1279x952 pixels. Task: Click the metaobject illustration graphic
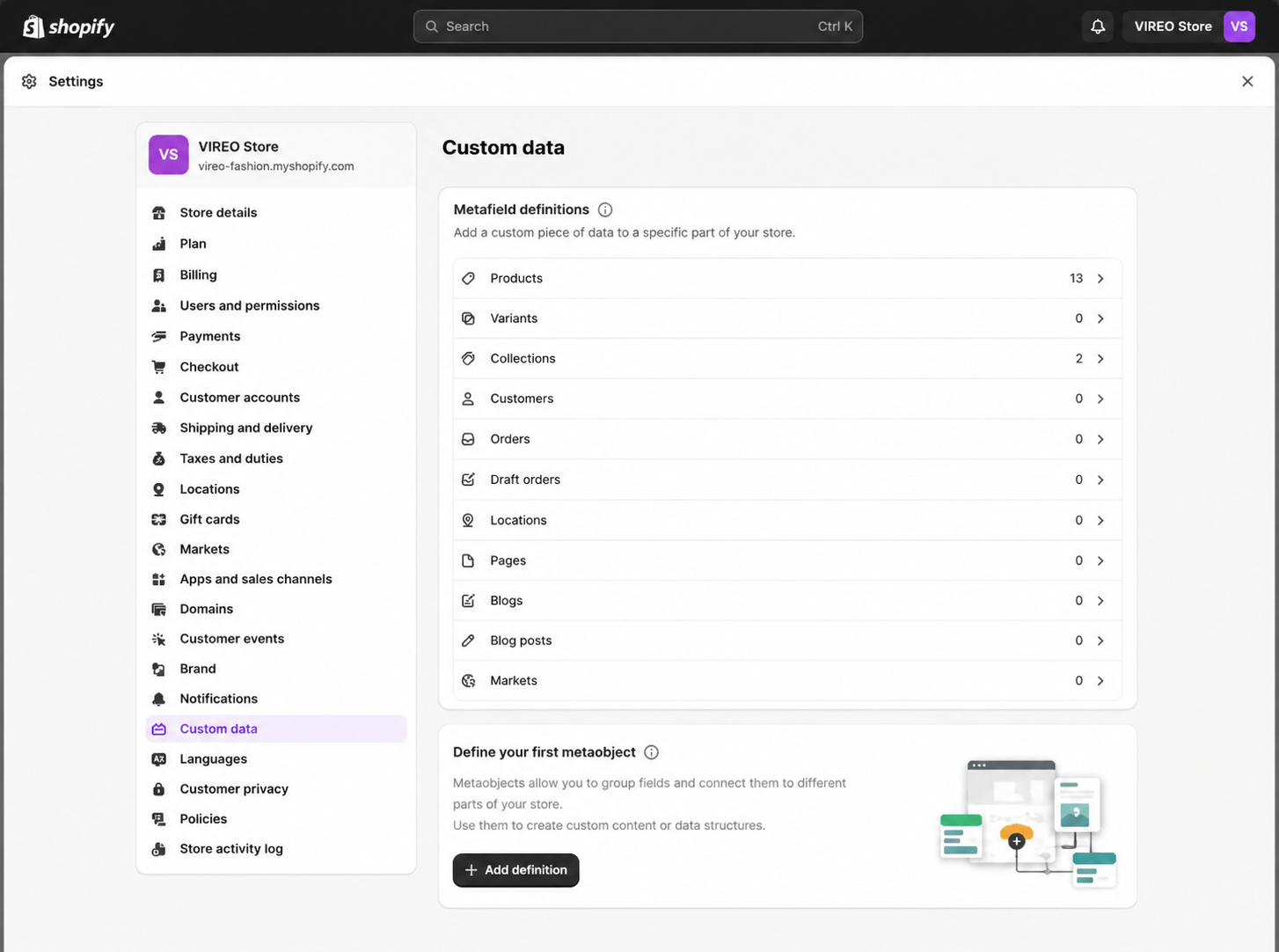(x=1027, y=824)
